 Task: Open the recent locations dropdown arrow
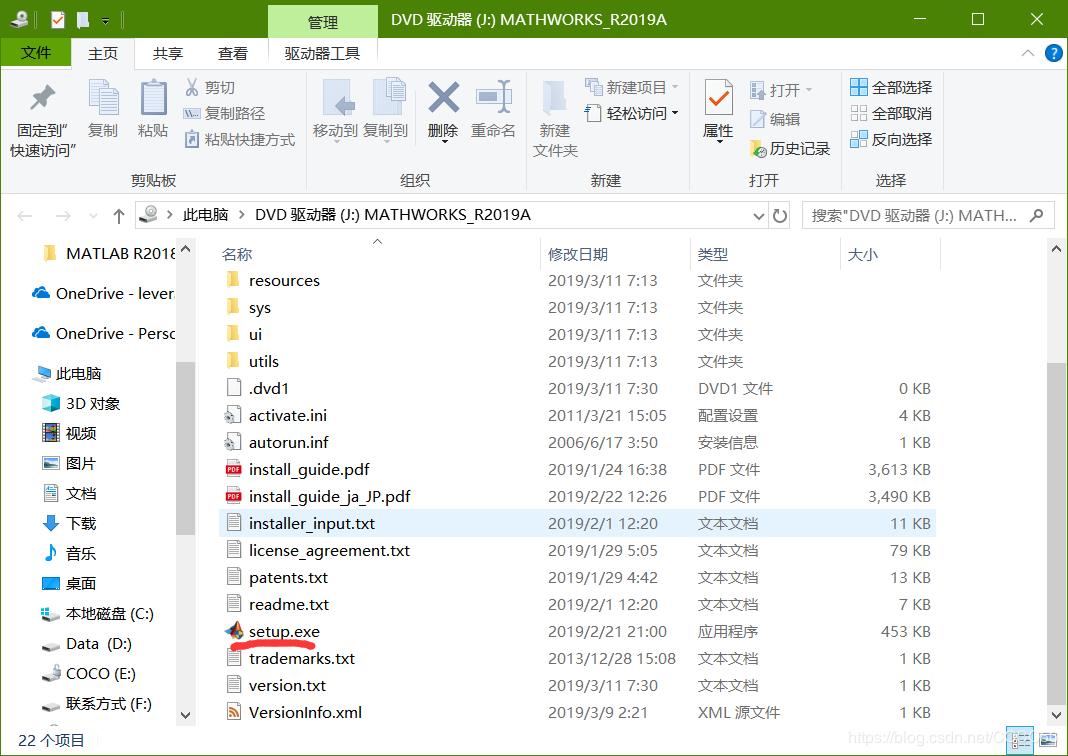click(93, 216)
